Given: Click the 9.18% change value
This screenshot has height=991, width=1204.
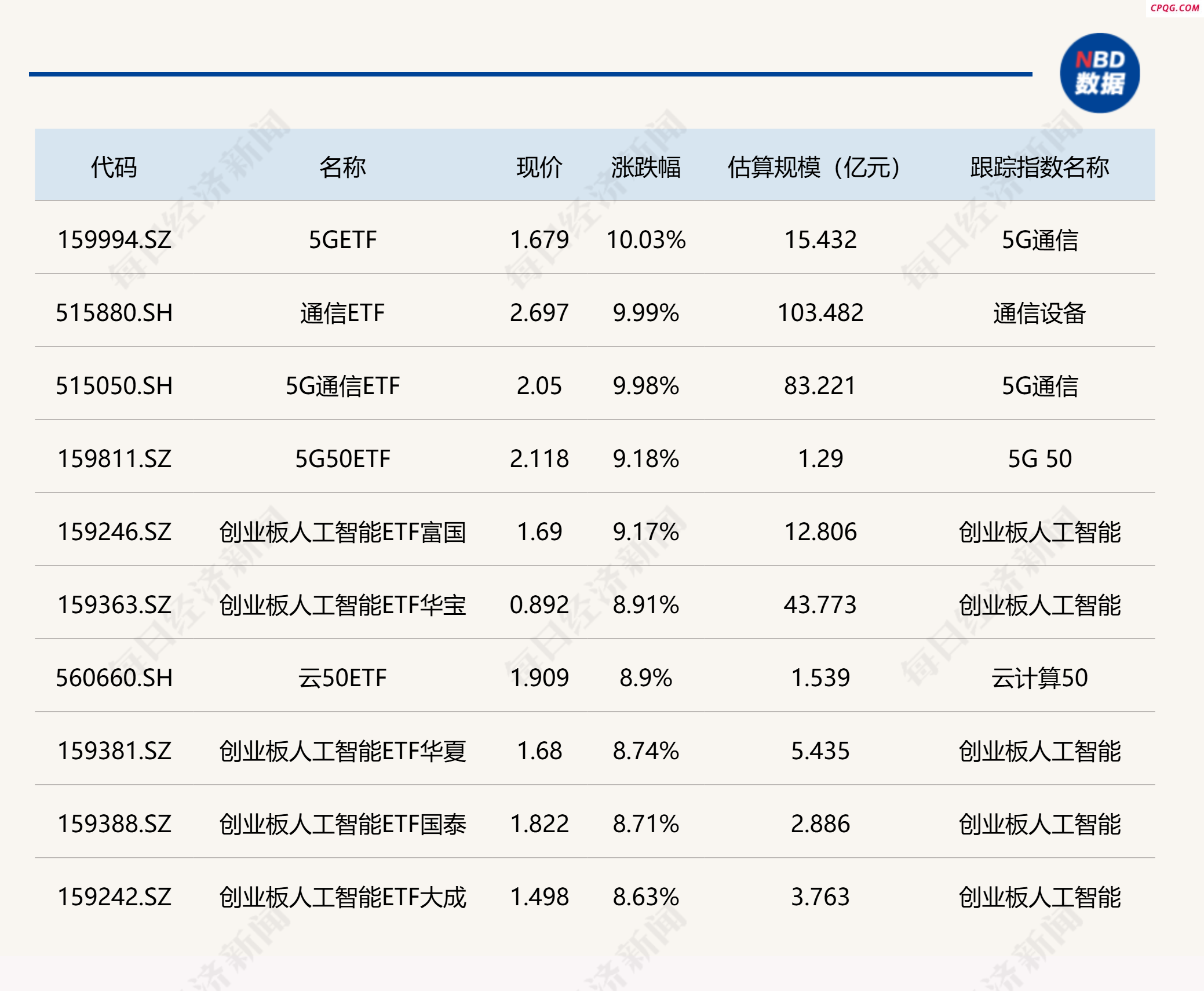Looking at the screenshot, I should pos(646,459).
